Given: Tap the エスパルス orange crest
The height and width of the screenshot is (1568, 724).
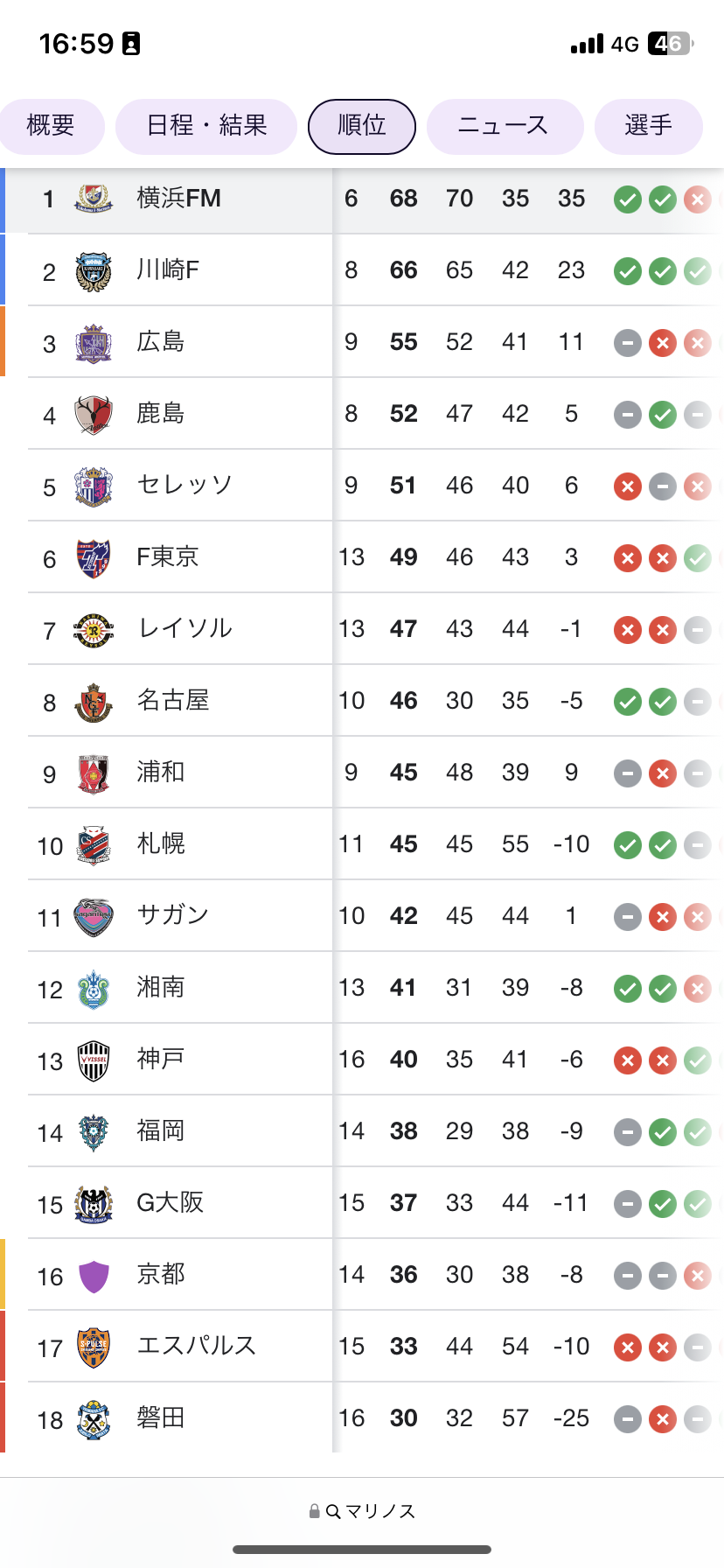Looking at the screenshot, I should (x=94, y=1347).
